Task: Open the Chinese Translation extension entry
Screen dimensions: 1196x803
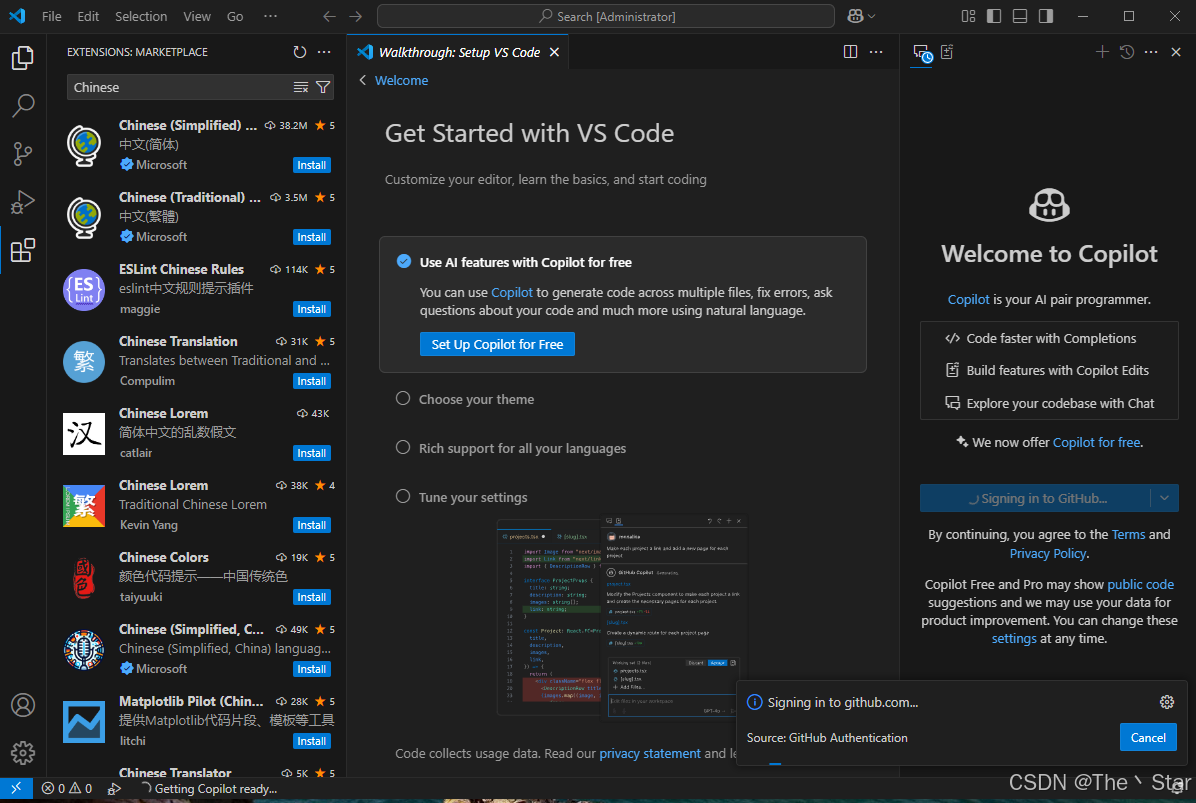Action: [198, 361]
